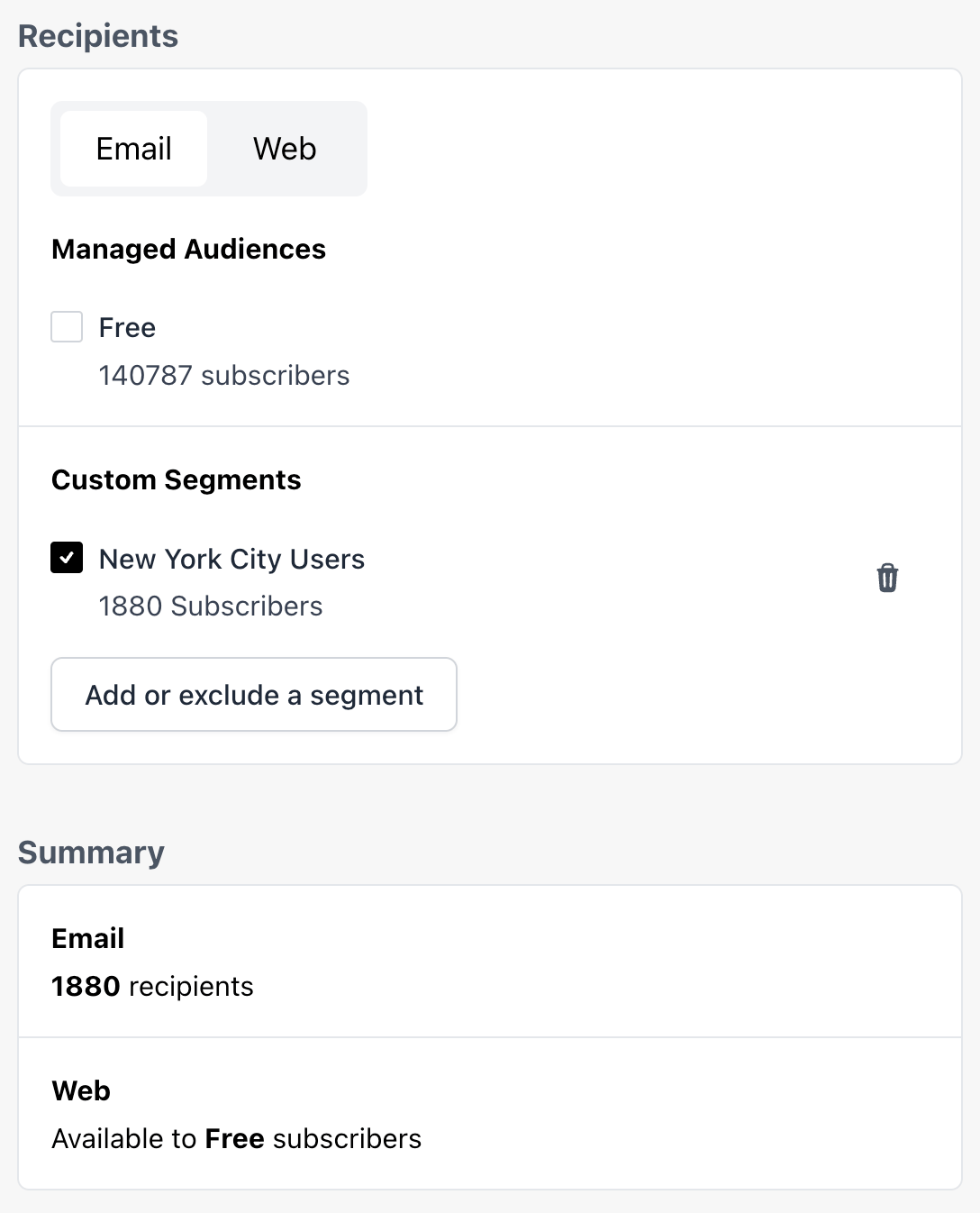
Task: Click the Summary section title
Action: tap(91, 853)
